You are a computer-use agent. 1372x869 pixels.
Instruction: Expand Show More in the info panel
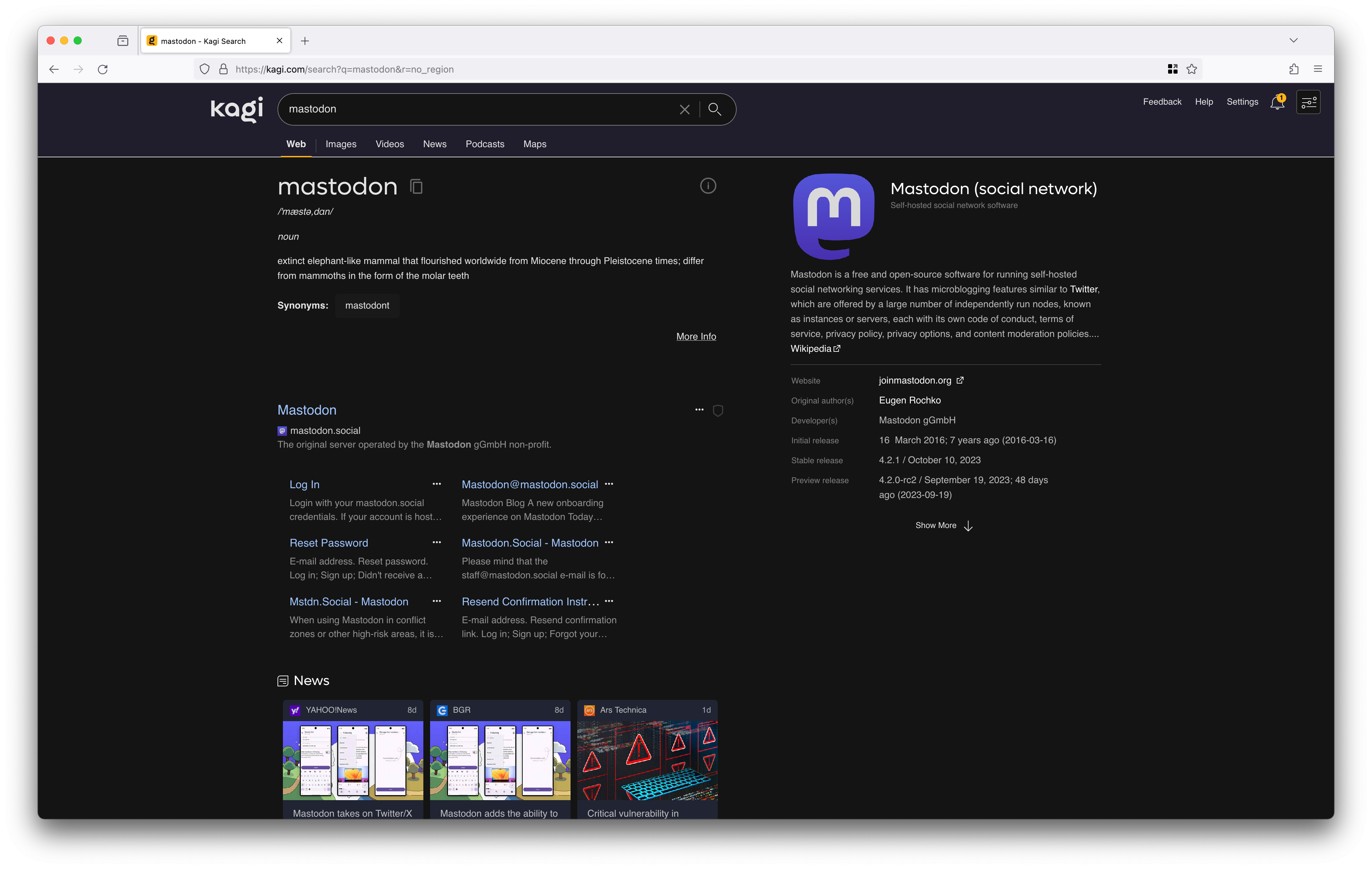coord(944,525)
